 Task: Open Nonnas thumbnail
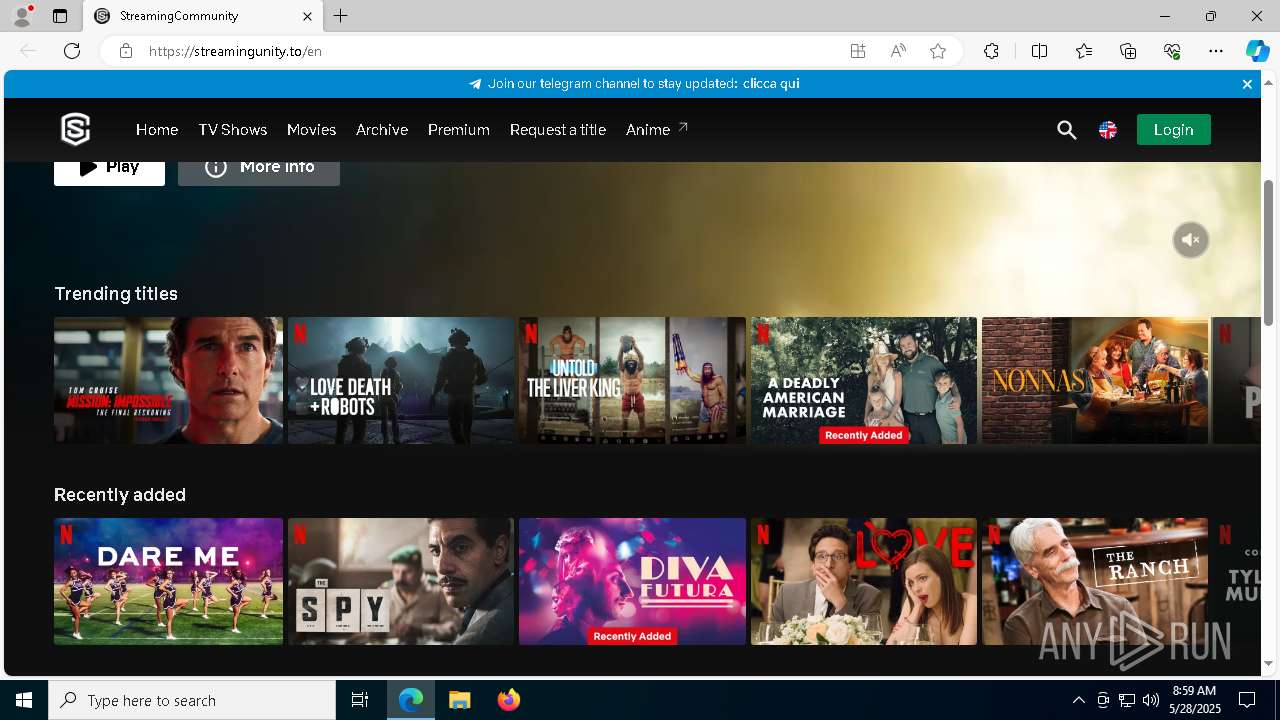(1095, 380)
